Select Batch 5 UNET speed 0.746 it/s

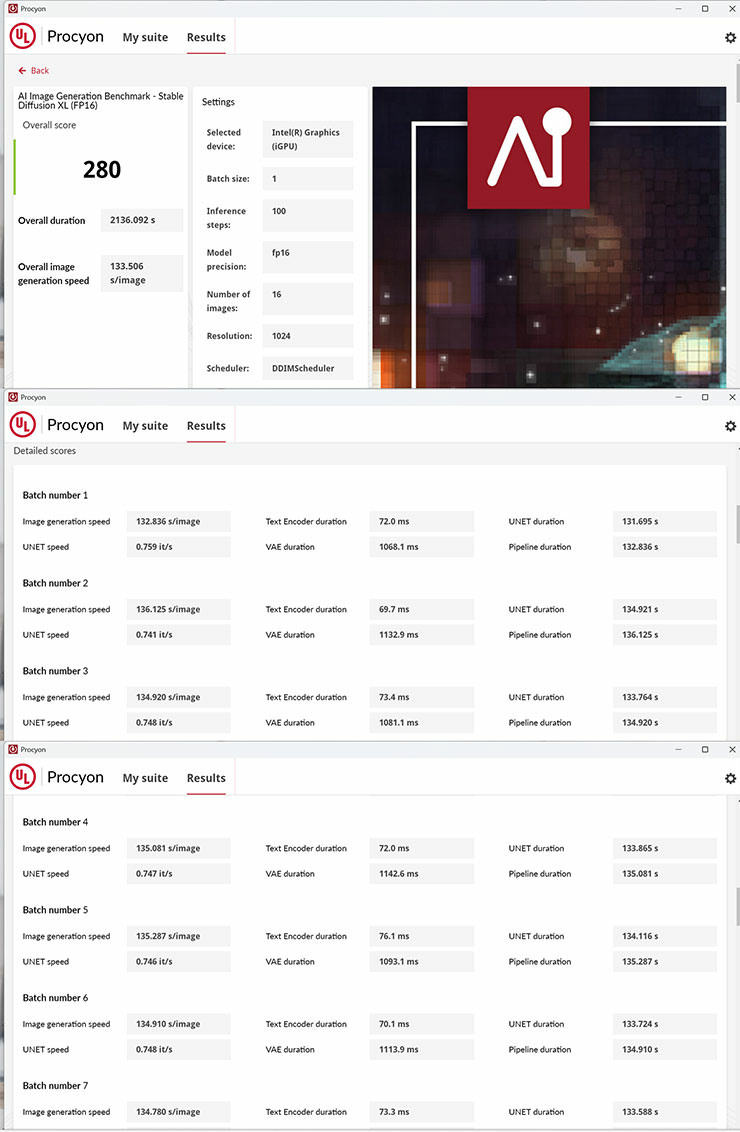pyautogui.click(x=178, y=962)
